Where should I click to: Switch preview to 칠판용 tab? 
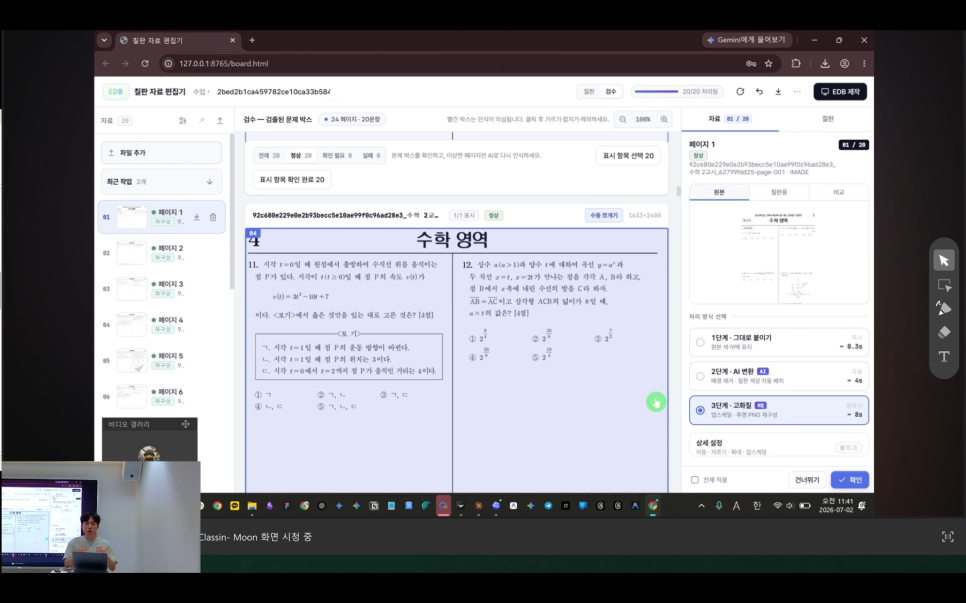[779, 192]
